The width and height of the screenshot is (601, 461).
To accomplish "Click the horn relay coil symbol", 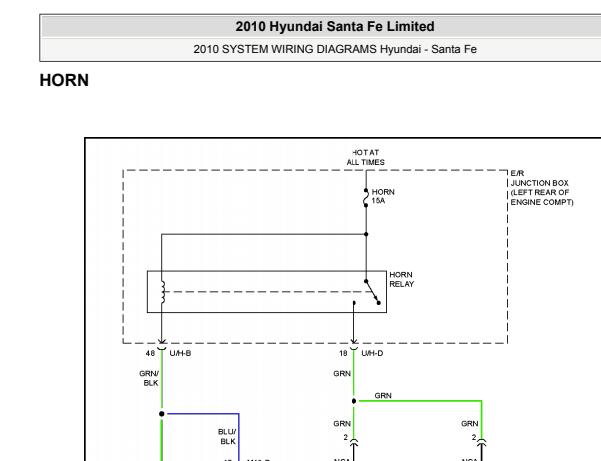I will click(x=163, y=292).
